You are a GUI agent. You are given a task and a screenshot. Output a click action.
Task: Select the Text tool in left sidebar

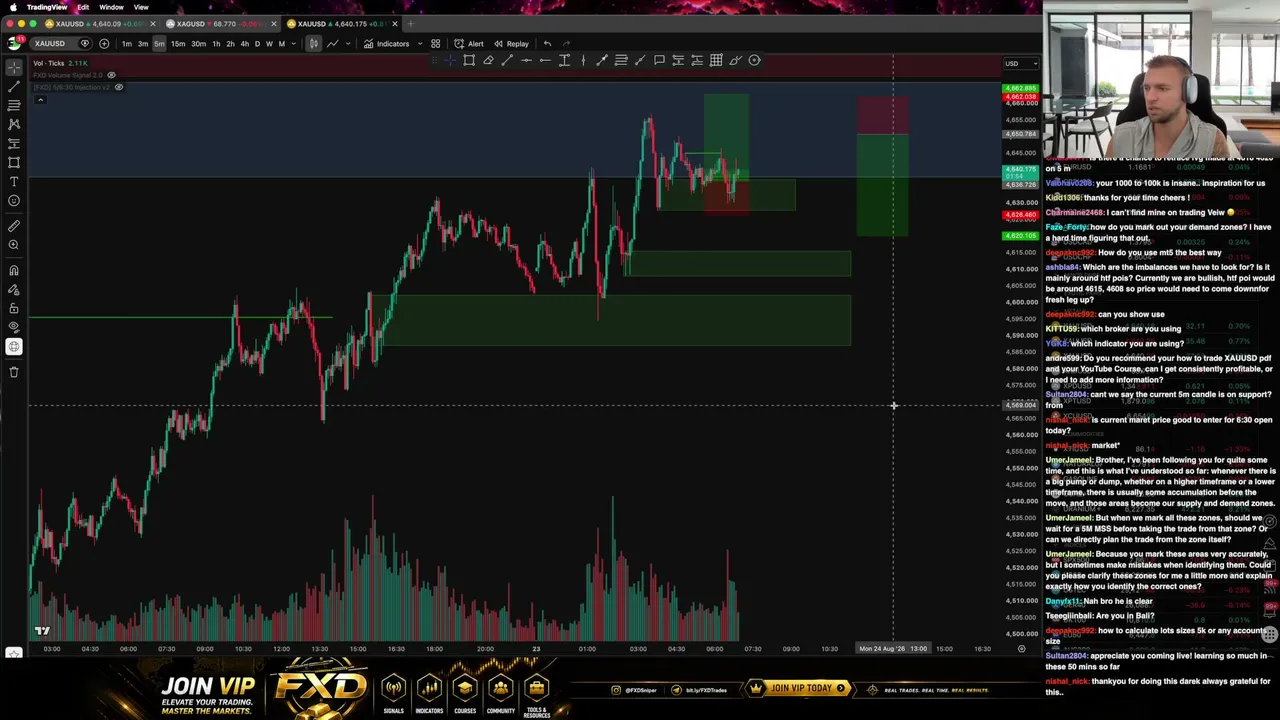pyautogui.click(x=14, y=181)
